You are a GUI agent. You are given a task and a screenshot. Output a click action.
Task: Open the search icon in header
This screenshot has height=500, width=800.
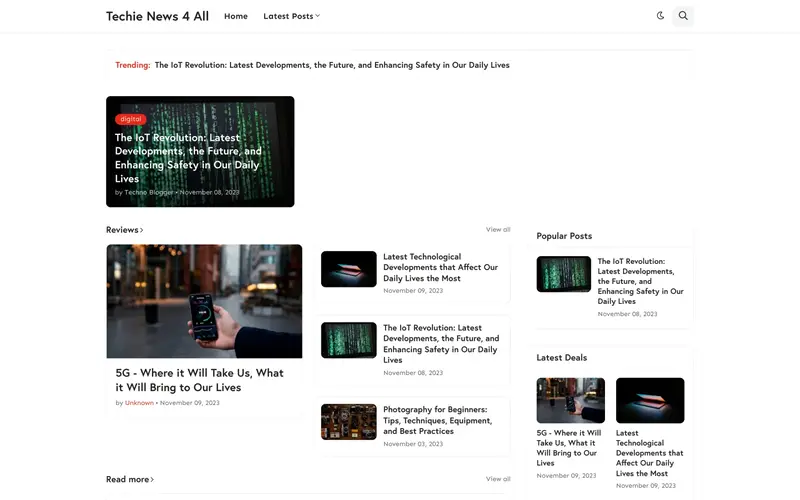[683, 16]
